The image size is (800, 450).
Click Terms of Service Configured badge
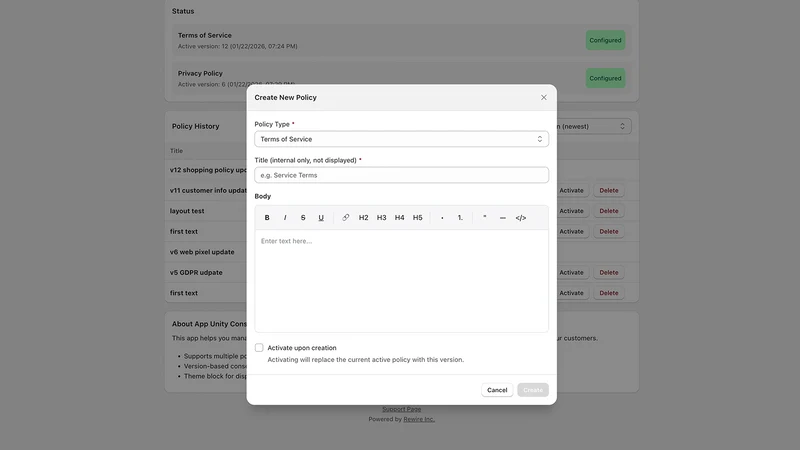click(605, 40)
